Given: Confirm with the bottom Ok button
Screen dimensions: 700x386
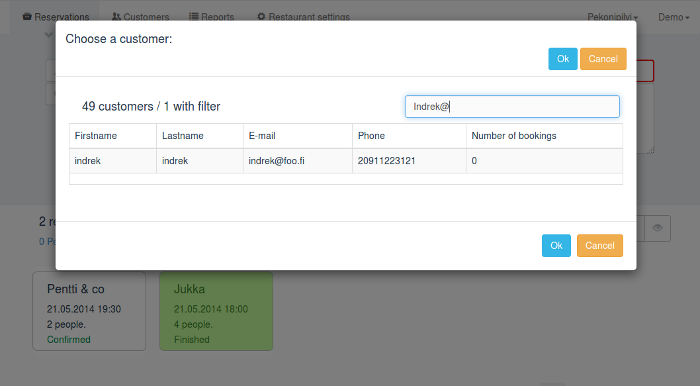Looking at the screenshot, I should 556,245.
